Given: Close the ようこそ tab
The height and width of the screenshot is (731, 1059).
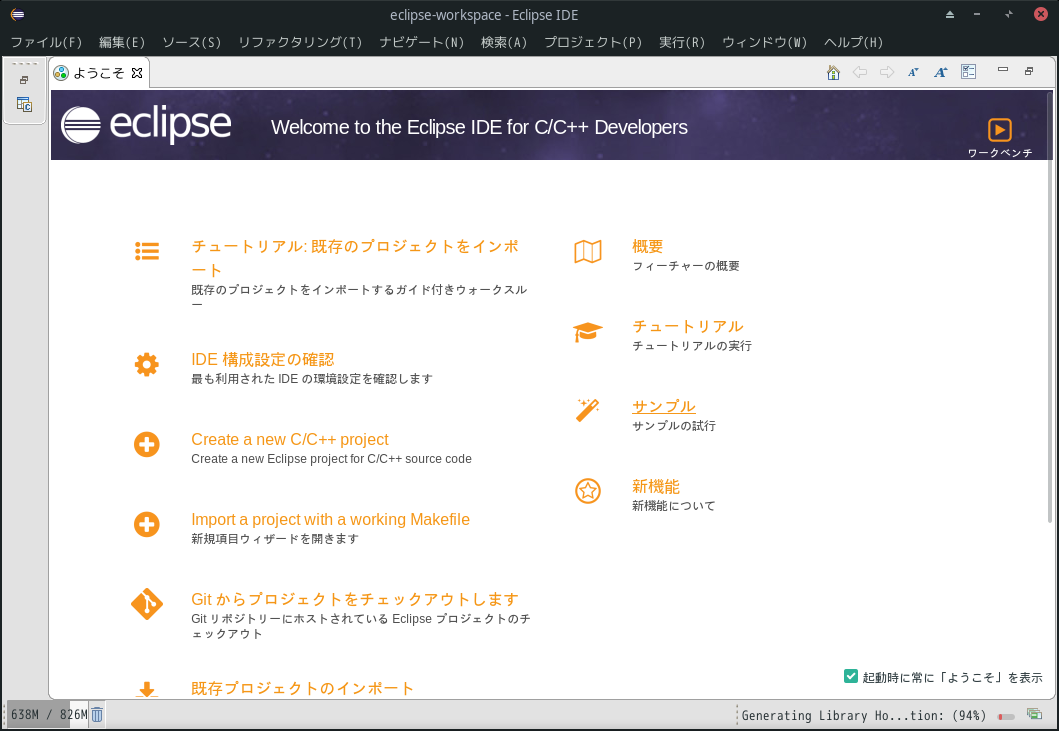Looking at the screenshot, I should click(137, 73).
